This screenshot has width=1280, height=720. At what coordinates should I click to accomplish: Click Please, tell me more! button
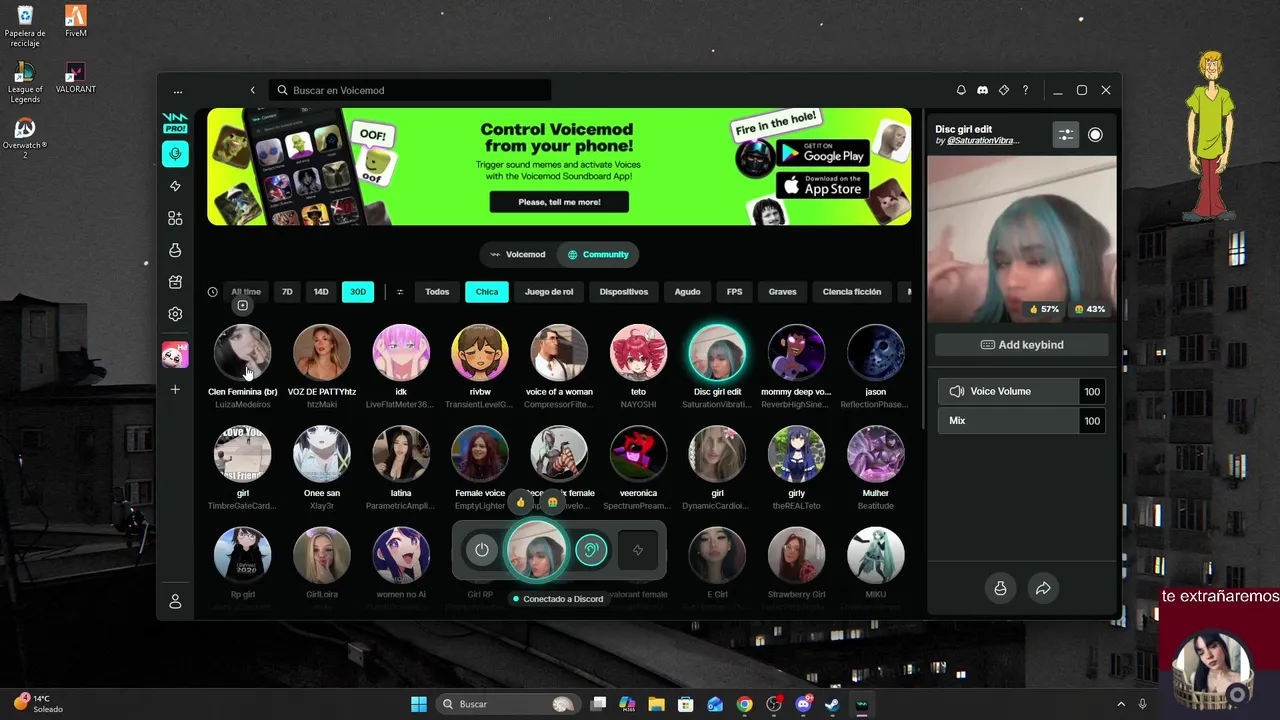tap(559, 202)
